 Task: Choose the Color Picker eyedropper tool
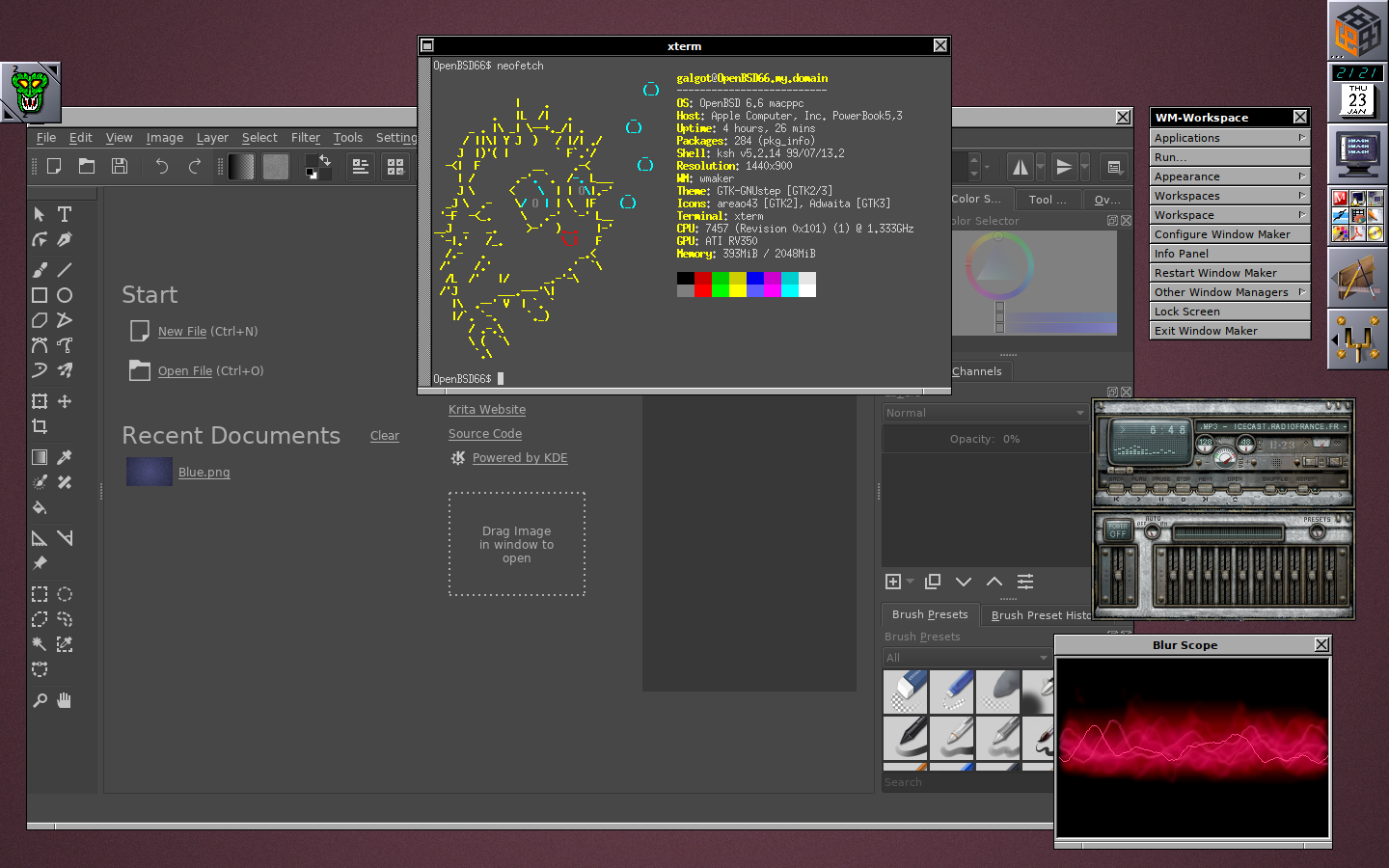tap(65, 457)
